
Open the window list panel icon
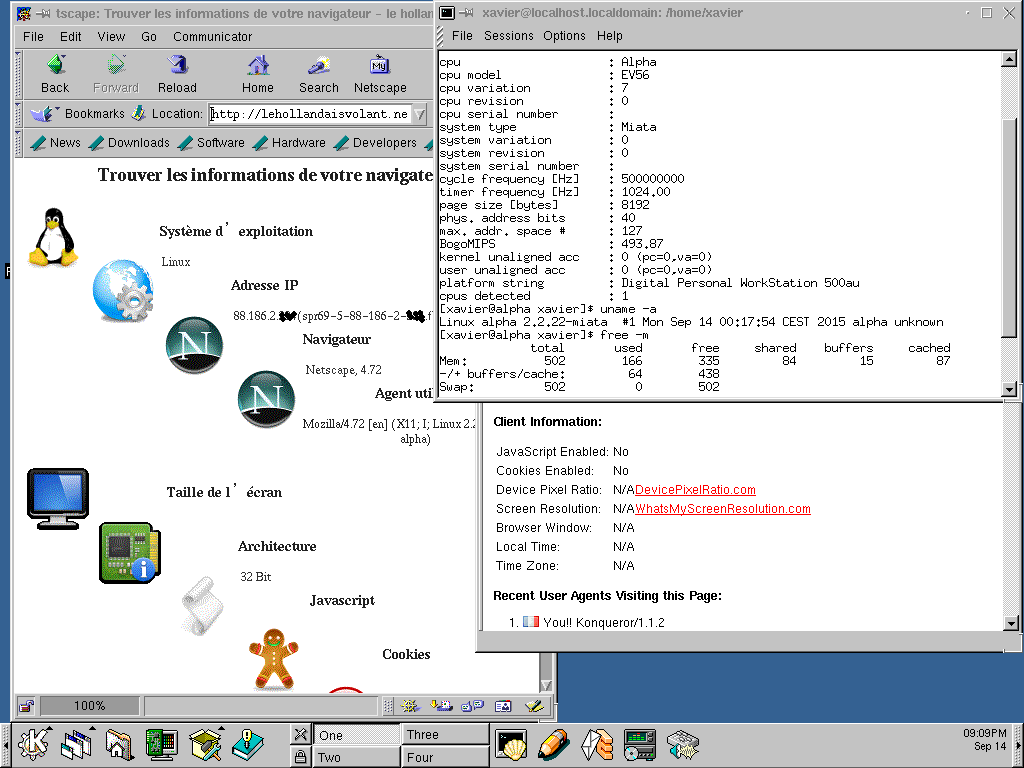coord(77,744)
